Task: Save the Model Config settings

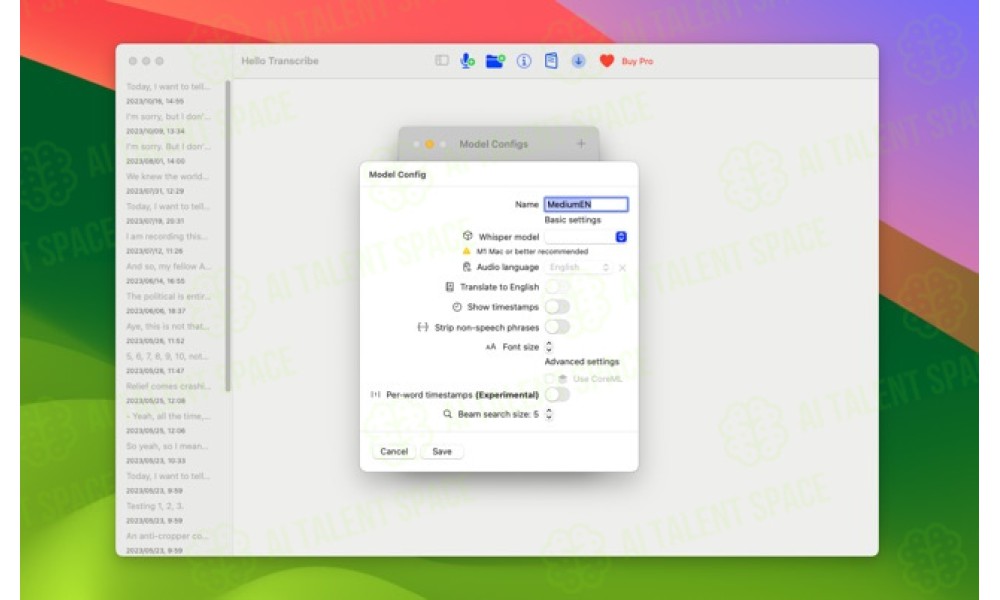Action: 442,451
